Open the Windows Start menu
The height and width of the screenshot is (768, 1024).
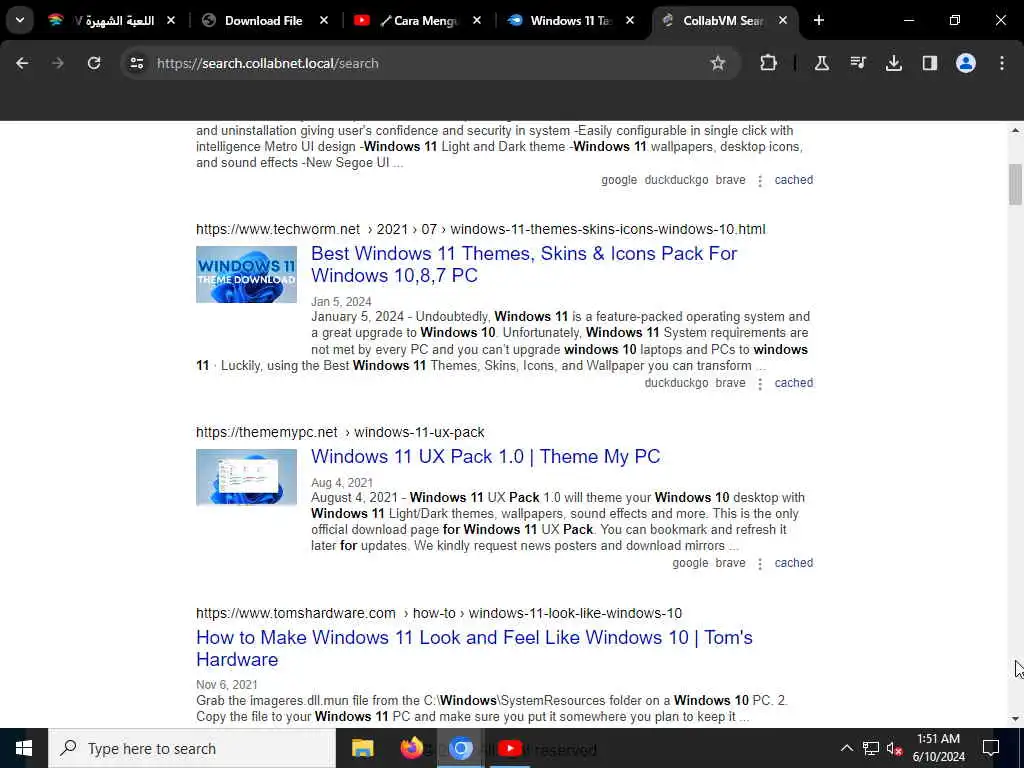[x=24, y=748]
